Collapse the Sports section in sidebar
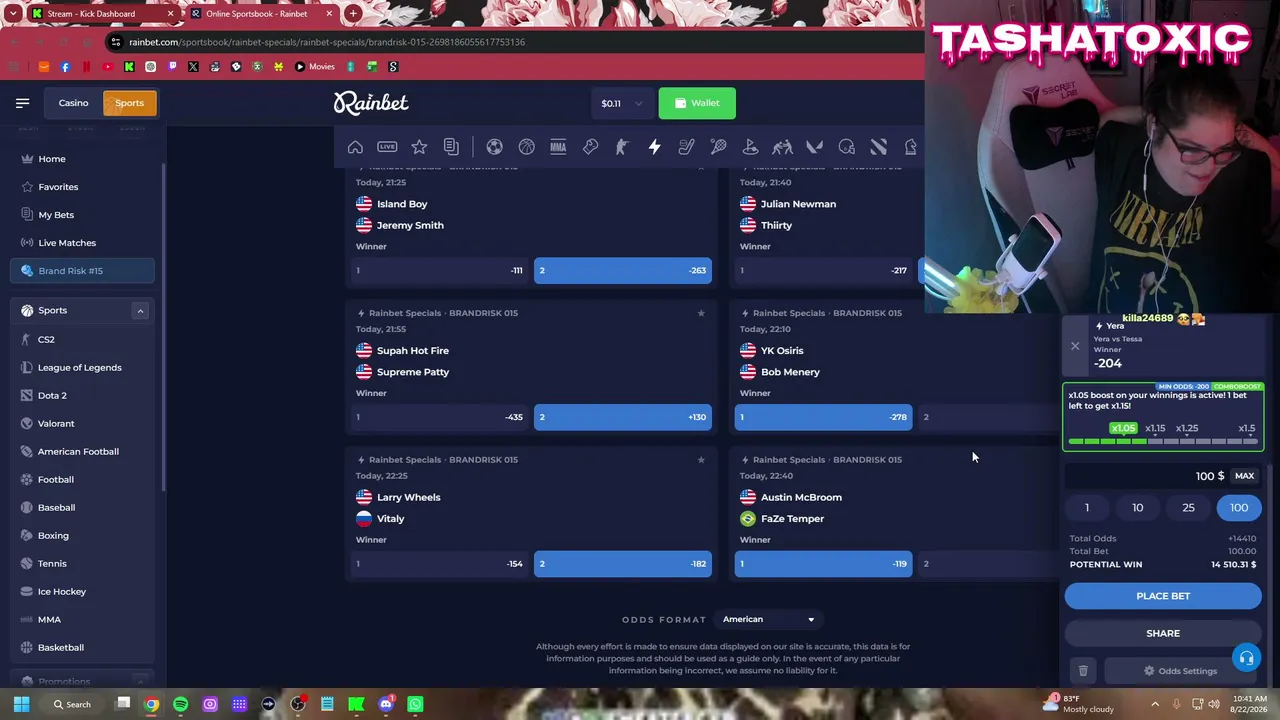Screen dimensions: 1280x720 click(140, 311)
